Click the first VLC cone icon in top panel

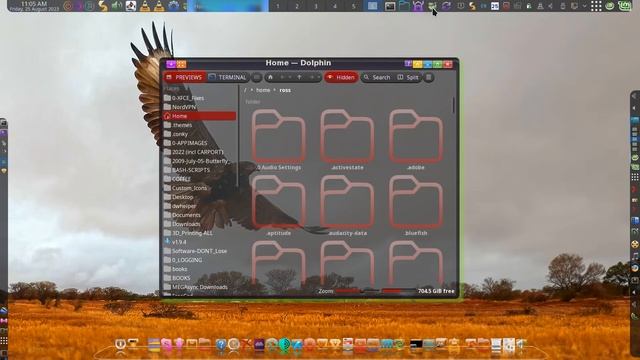click(x=144, y=6)
